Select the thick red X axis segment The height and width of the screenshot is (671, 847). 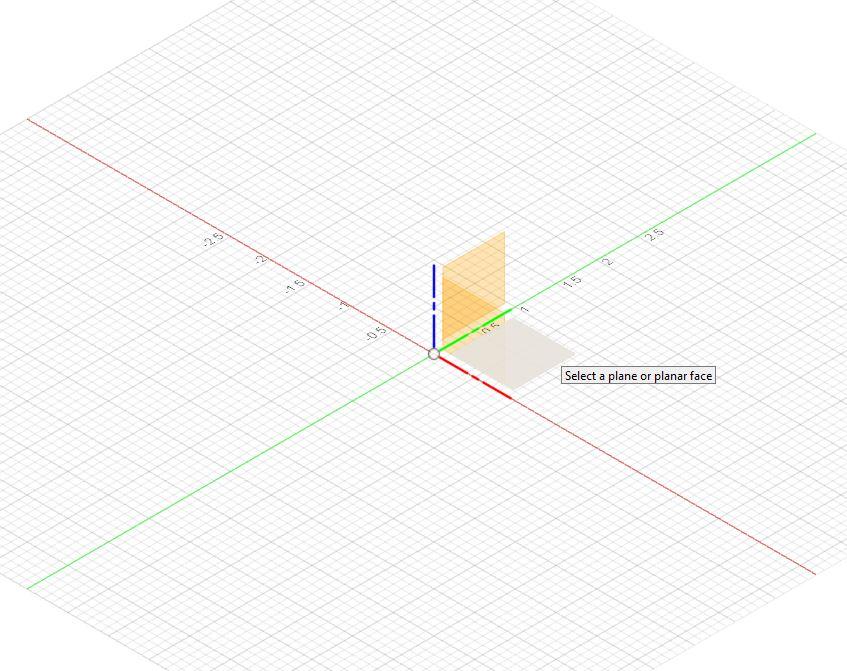(475, 377)
